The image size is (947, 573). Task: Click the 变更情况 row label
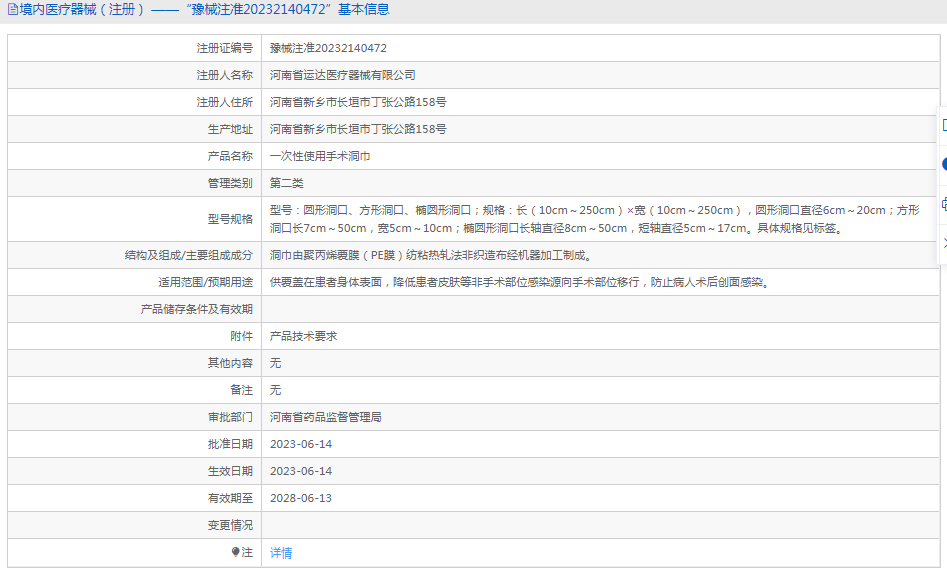tap(230, 526)
